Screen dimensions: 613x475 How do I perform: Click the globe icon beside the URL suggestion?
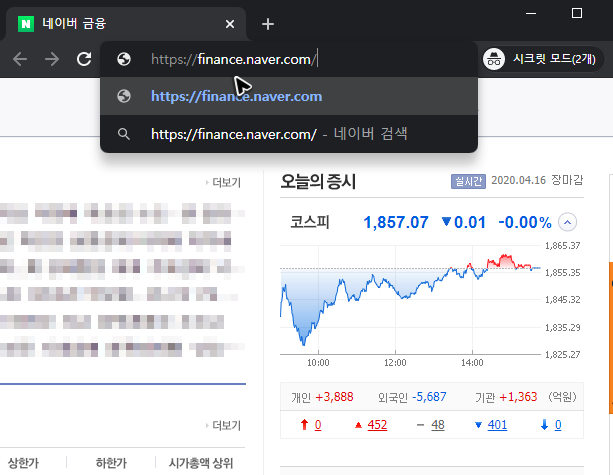(124, 96)
